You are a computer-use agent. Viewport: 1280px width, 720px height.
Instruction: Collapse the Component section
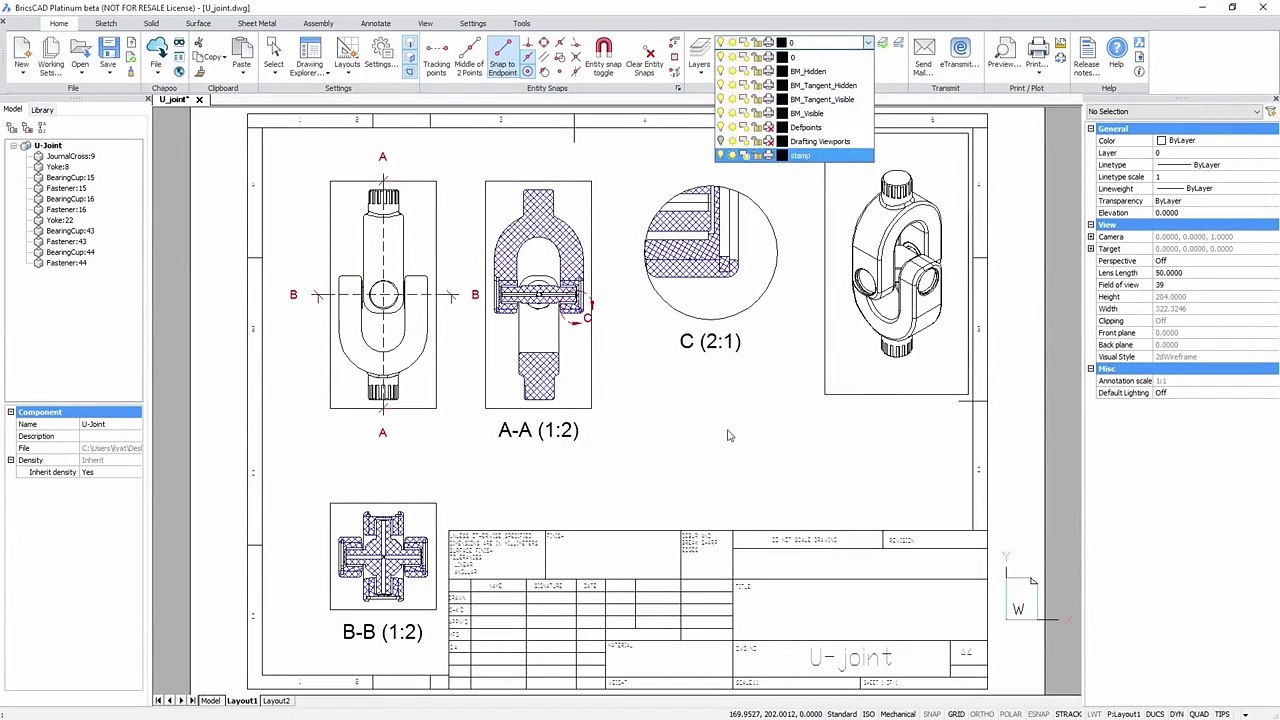click(11, 412)
